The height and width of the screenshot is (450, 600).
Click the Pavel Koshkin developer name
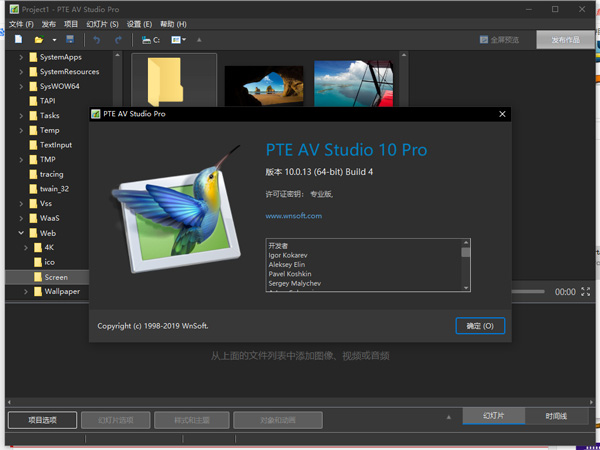(290, 274)
